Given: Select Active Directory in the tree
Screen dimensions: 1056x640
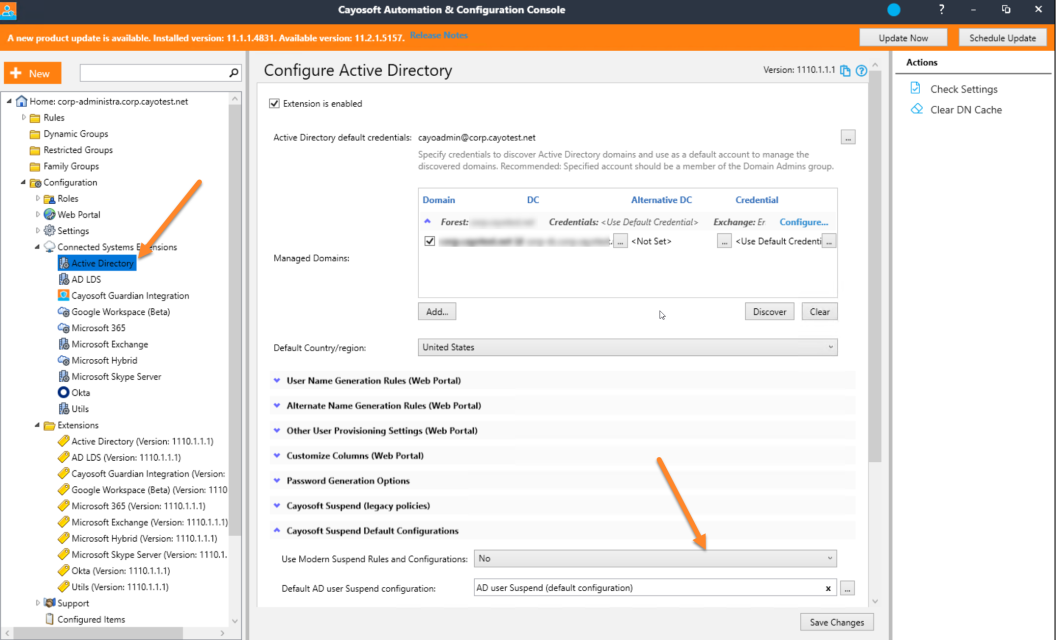Looking at the screenshot, I should [97, 263].
